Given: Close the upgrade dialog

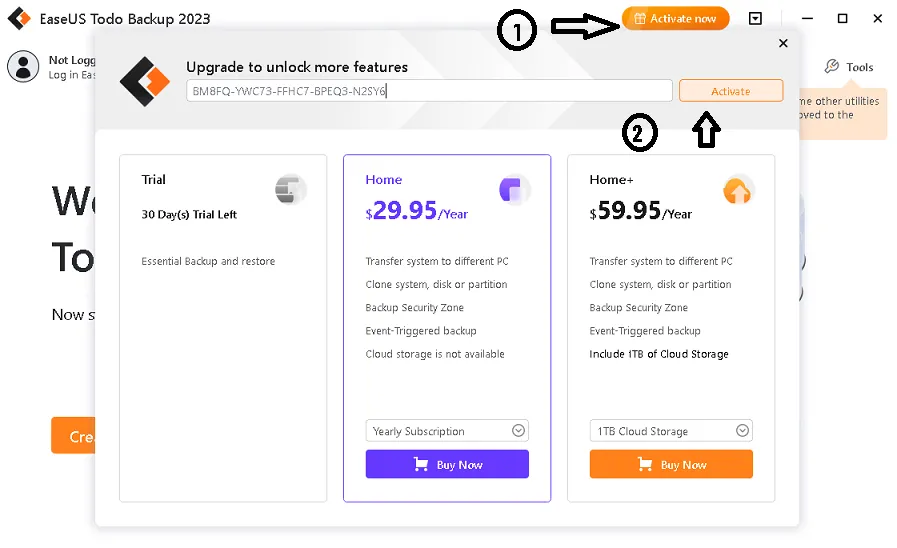Looking at the screenshot, I should click(783, 43).
